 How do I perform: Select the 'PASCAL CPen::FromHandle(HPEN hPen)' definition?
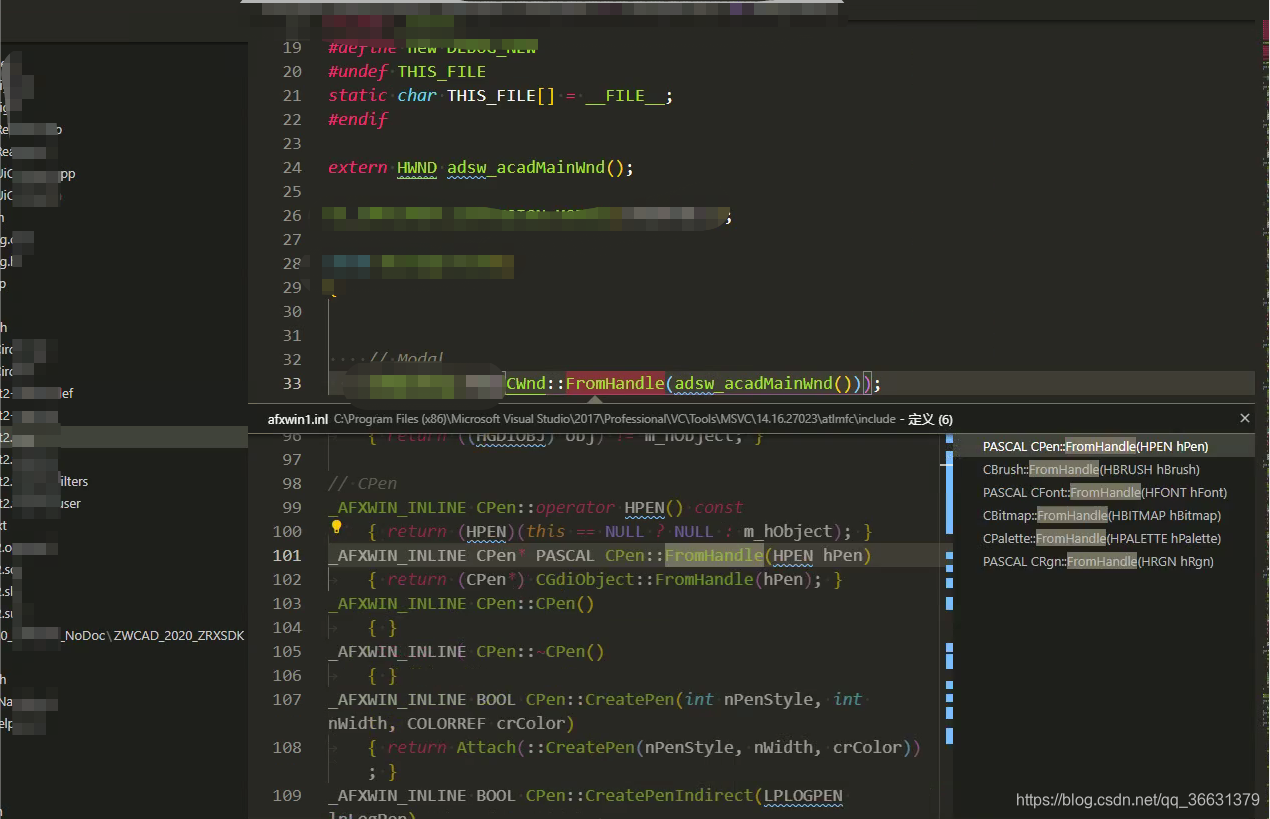coord(1095,447)
